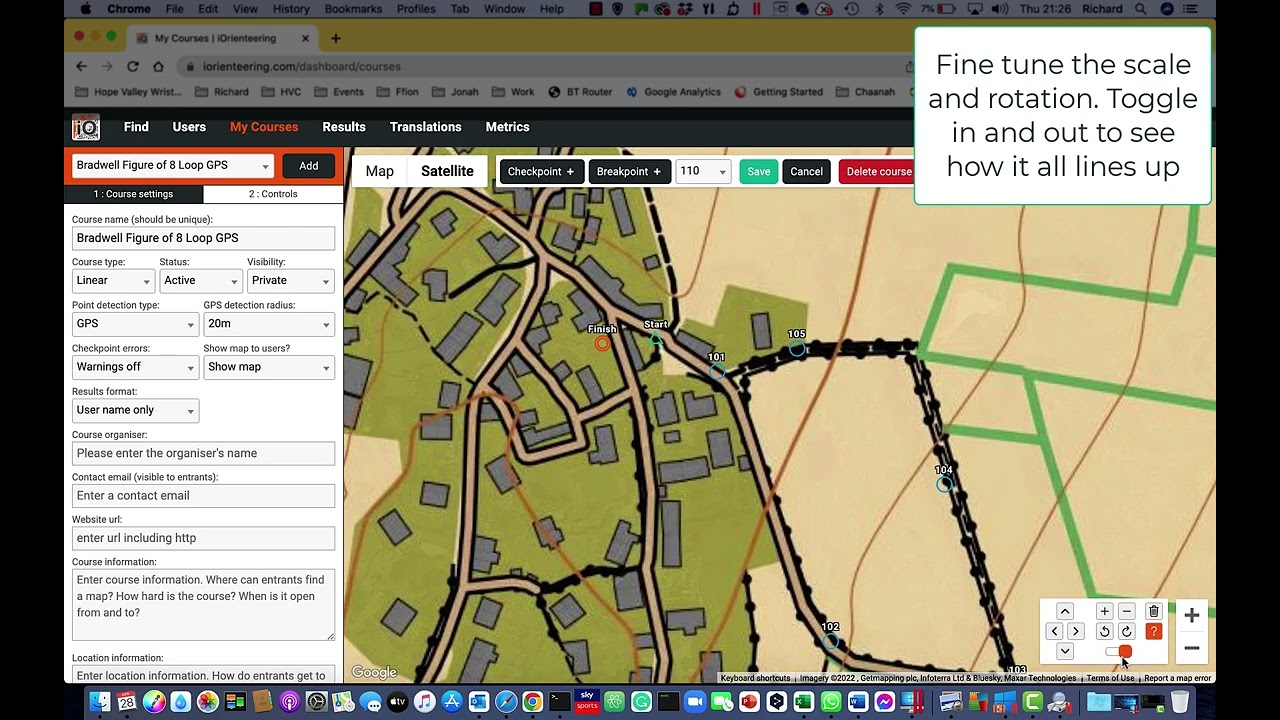Open overlay help with red question mark
The image size is (1280, 720).
coord(1154,631)
